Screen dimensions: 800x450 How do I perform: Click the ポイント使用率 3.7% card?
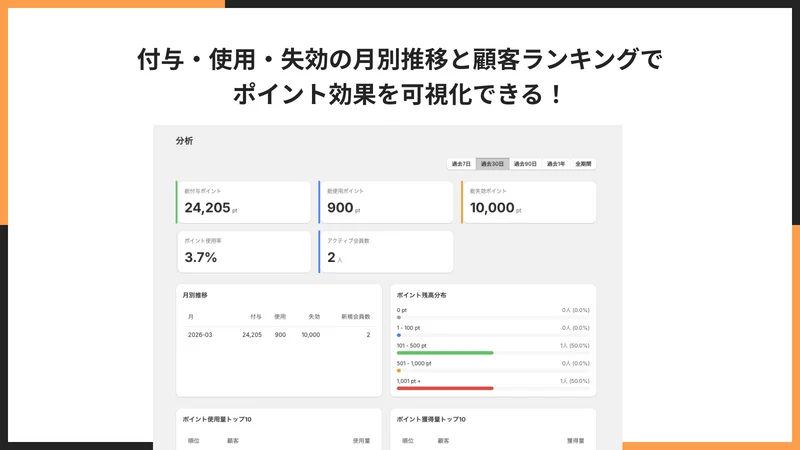243,252
